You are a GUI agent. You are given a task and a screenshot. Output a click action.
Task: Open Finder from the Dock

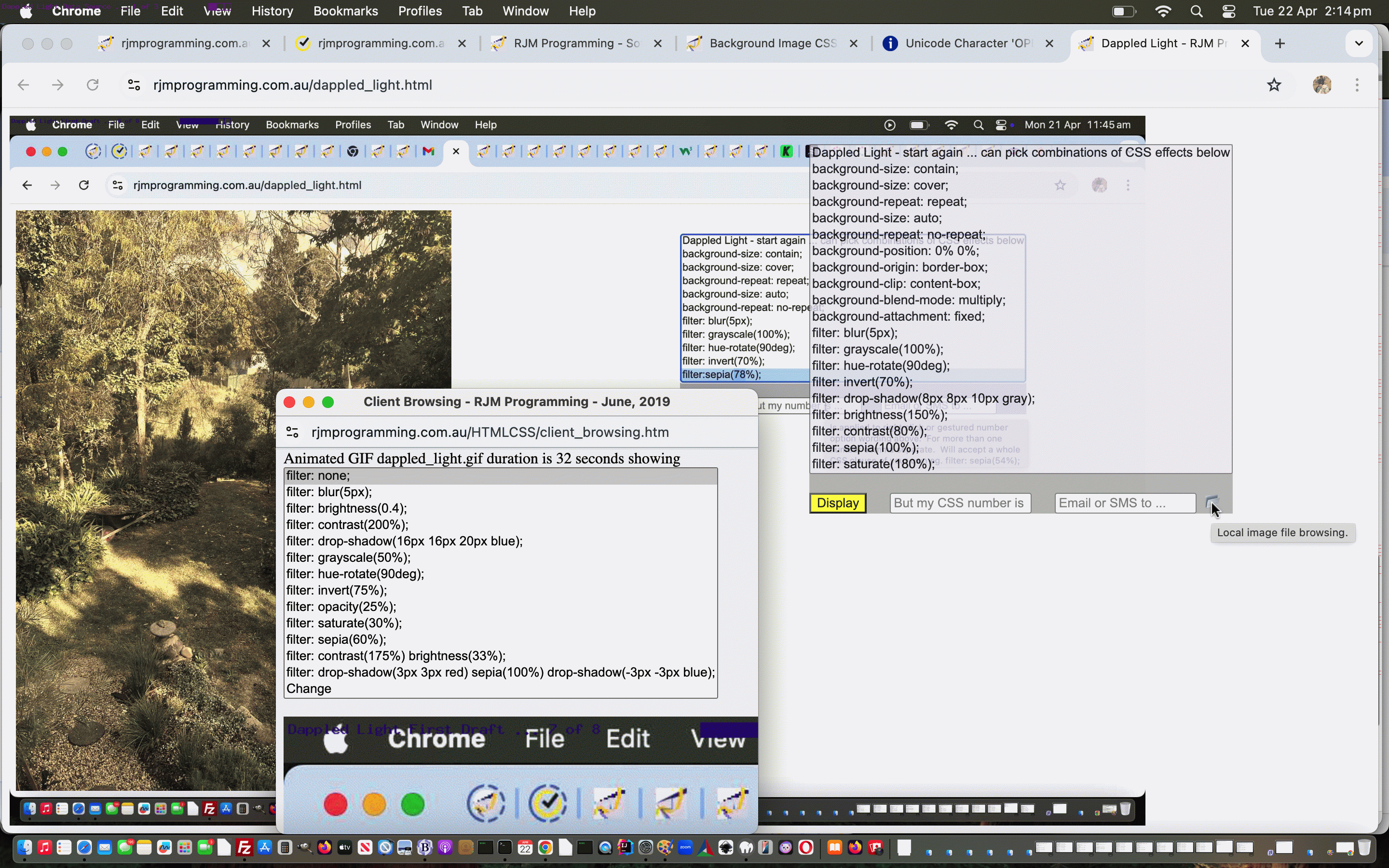pyautogui.click(x=24, y=847)
